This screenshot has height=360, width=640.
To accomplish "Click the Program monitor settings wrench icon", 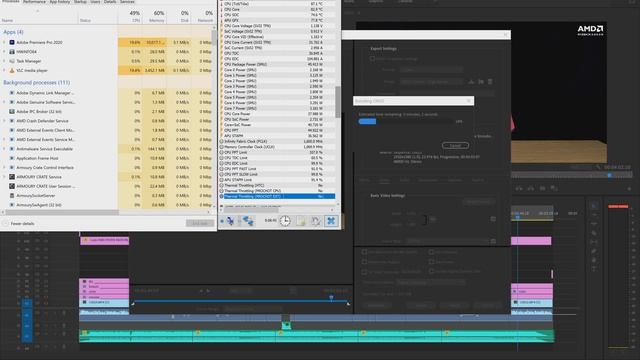I will tap(598, 167).
